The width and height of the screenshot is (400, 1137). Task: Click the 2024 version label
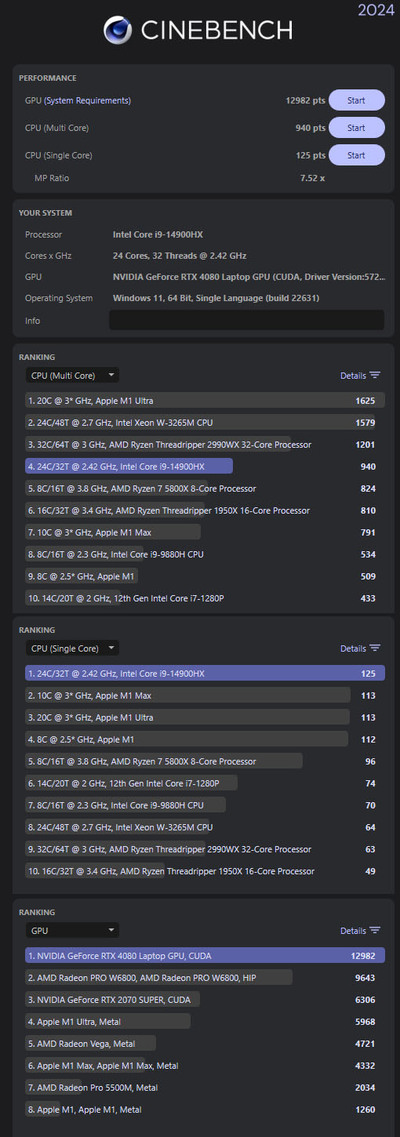tap(375, 9)
